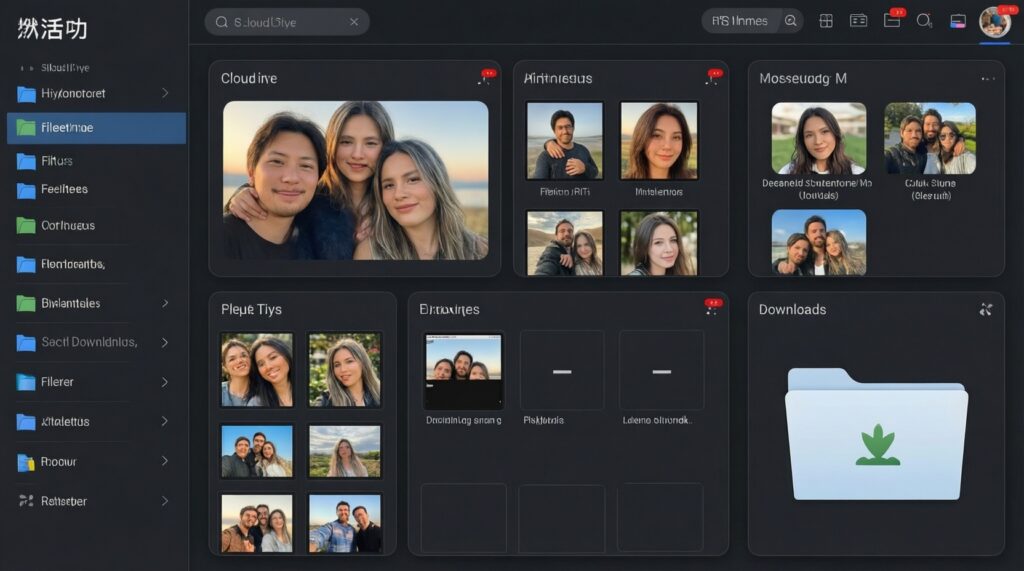This screenshot has height=571, width=1024.
Task: Click the grid view icon in top toolbar
Action: (x=826, y=21)
